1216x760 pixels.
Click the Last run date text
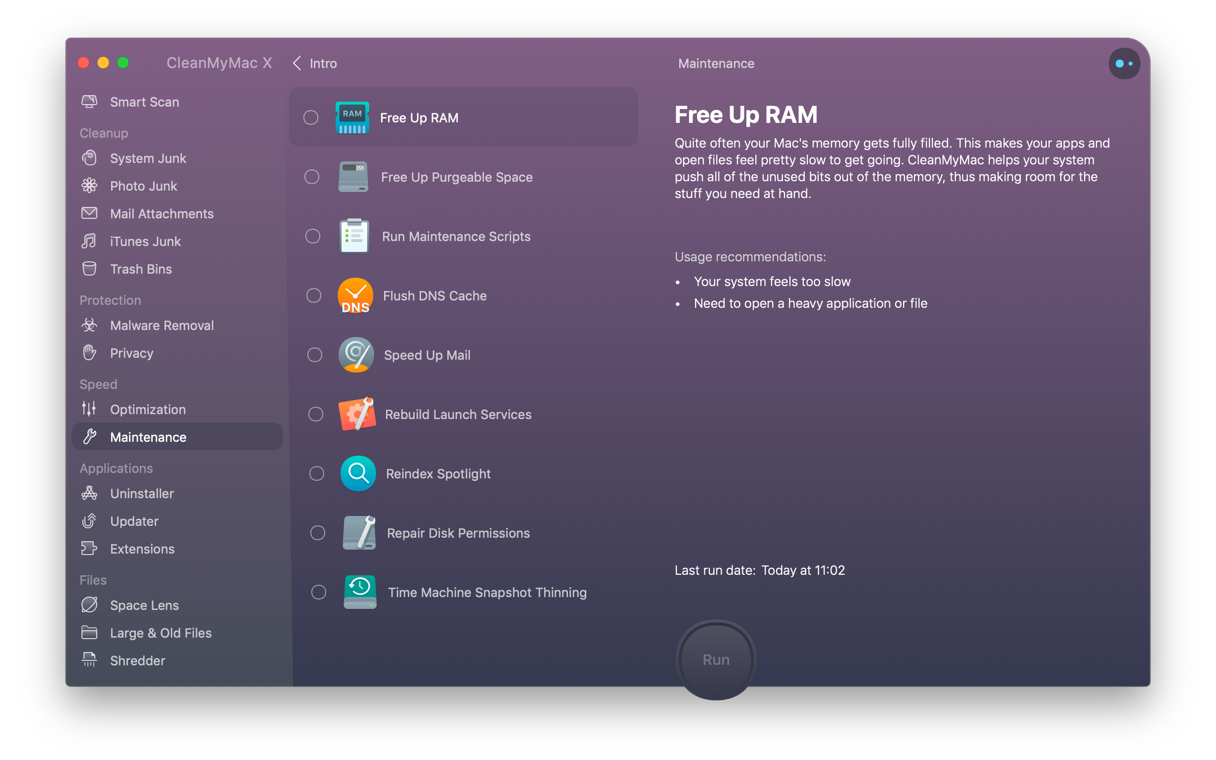(x=760, y=570)
